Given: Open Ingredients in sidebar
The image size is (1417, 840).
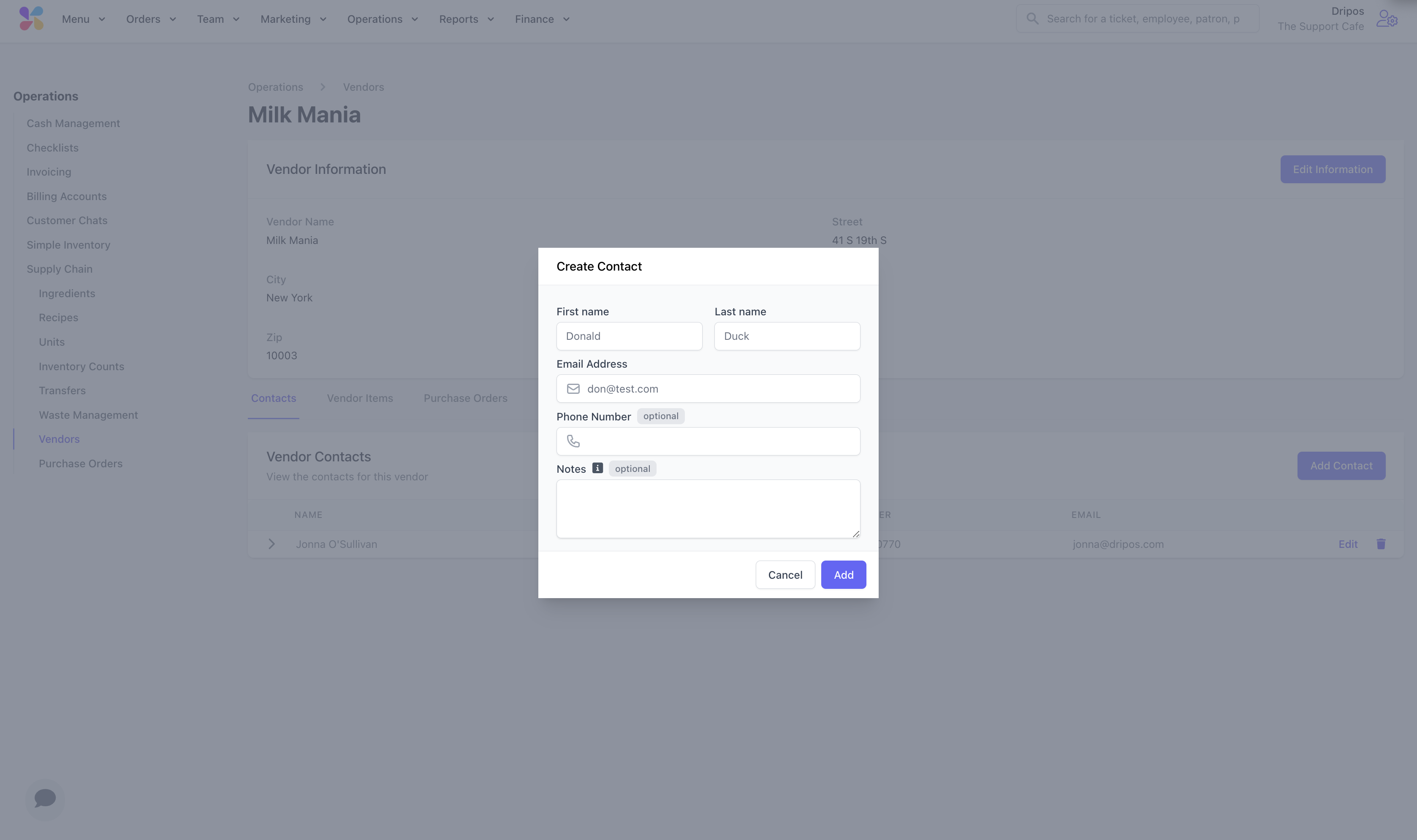Looking at the screenshot, I should tap(67, 294).
